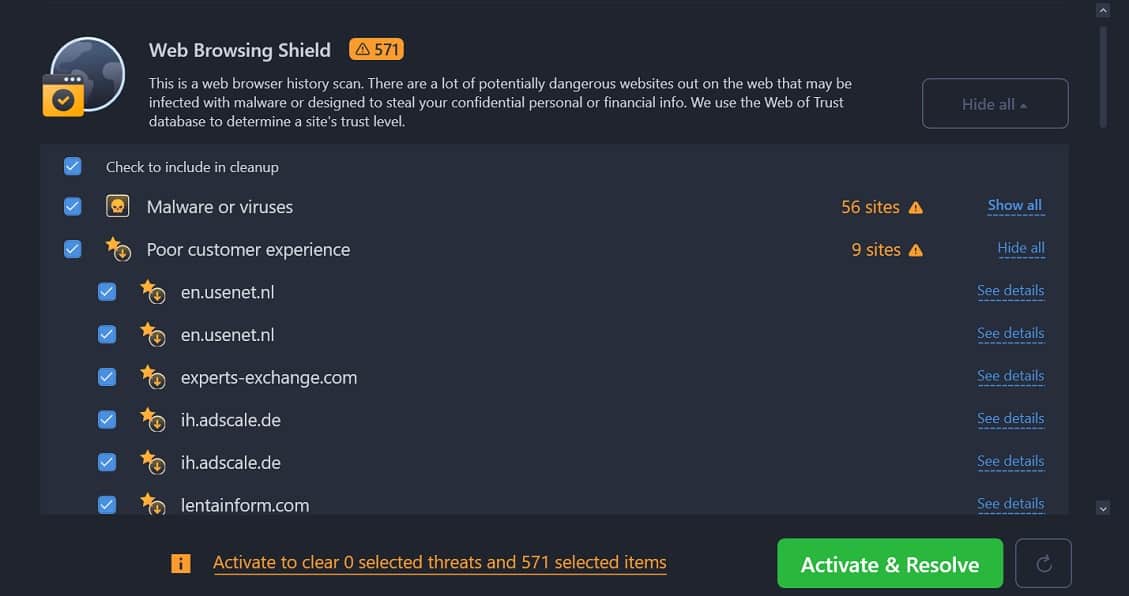Uncheck the lentainform.com checkbox
Image resolution: width=1129 pixels, height=596 pixels.
tap(107, 505)
